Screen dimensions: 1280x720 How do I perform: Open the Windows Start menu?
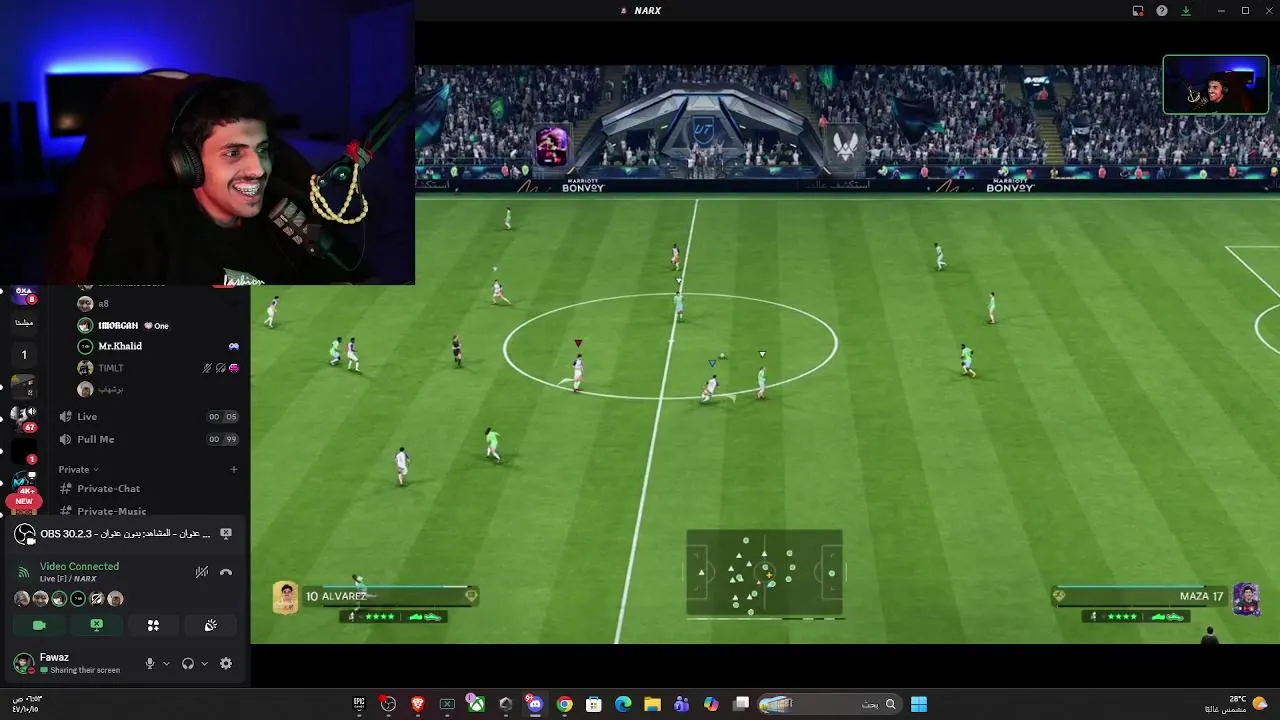pos(919,704)
